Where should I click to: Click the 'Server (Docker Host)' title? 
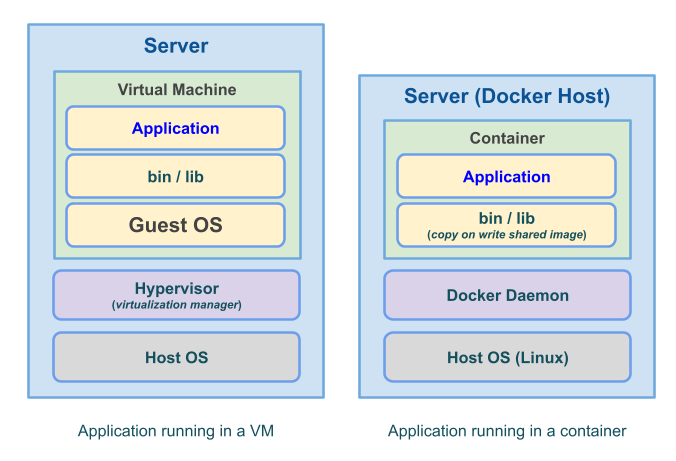[507, 96]
